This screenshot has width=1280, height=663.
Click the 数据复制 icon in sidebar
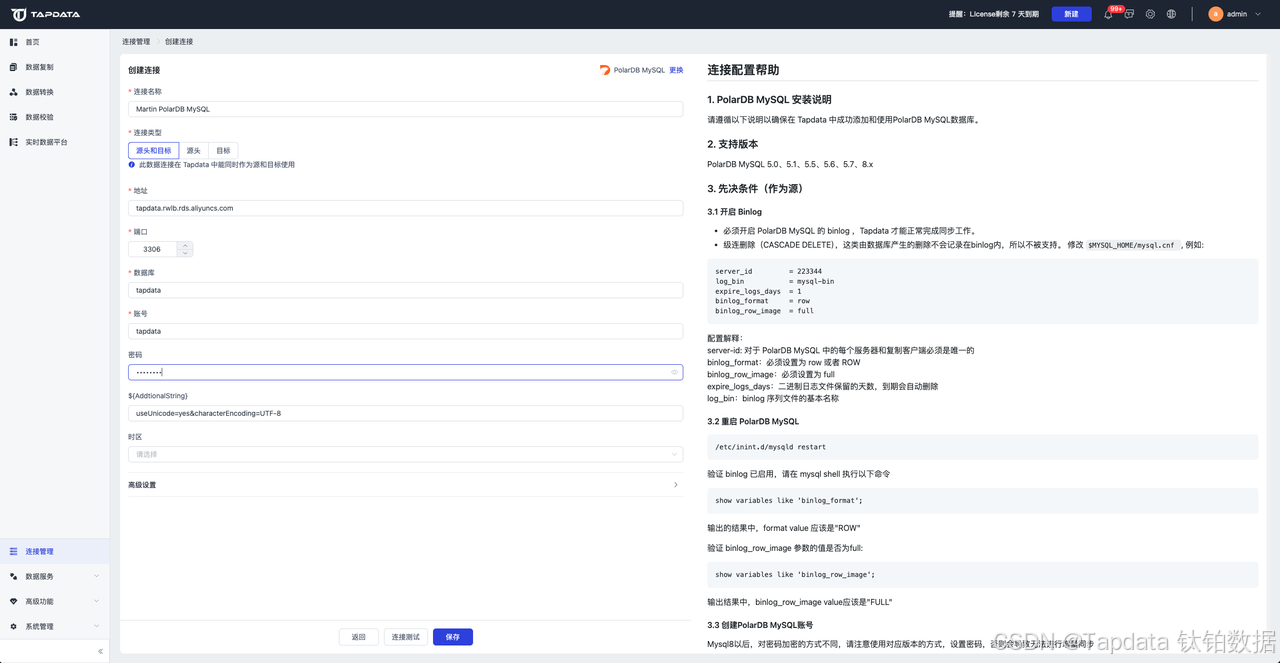pyautogui.click(x=14, y=67)
